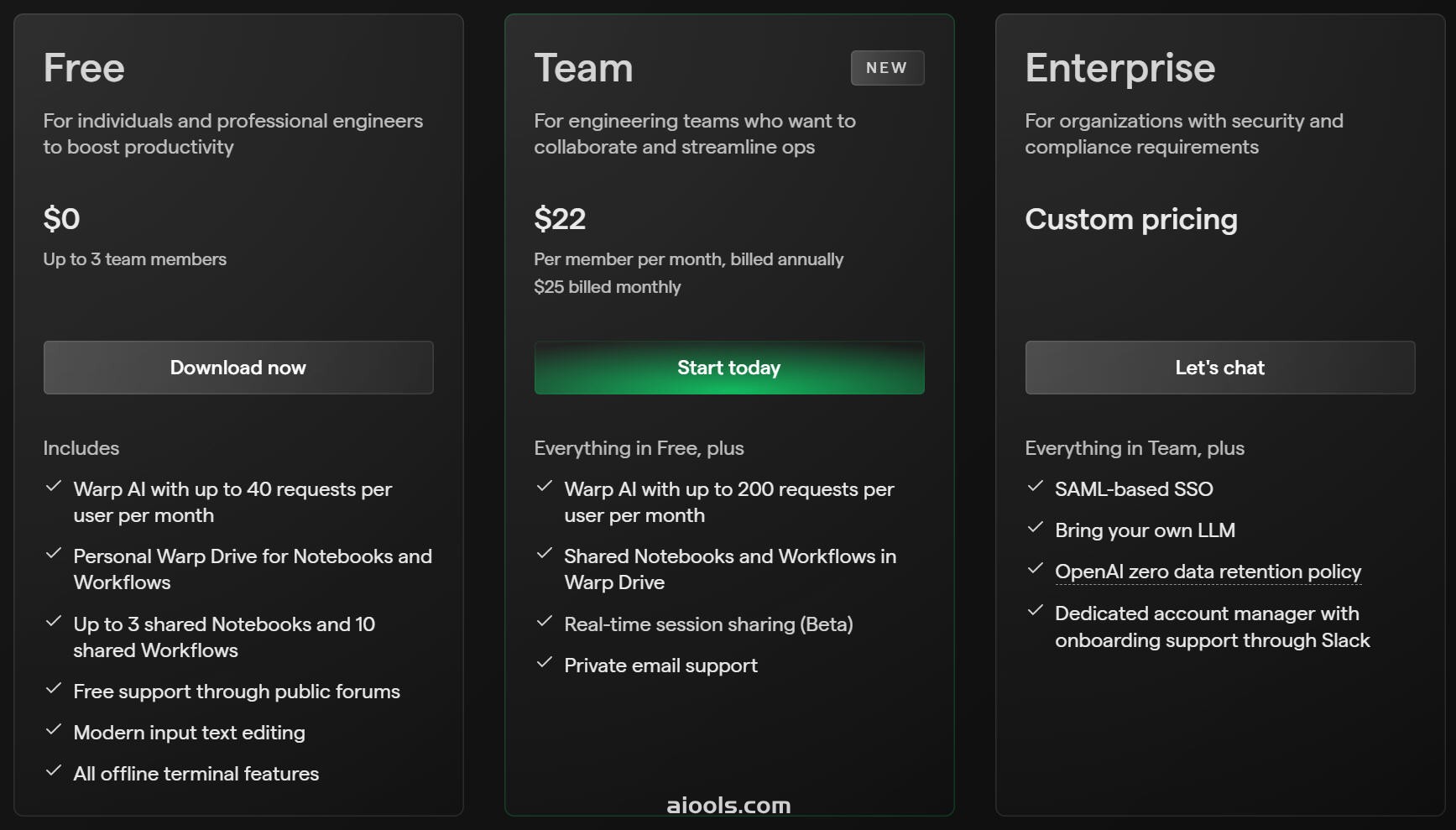The image size is (1456, 830).
Task: Click checkmark beside Real-time session sharing
Action: coord(545,621)
